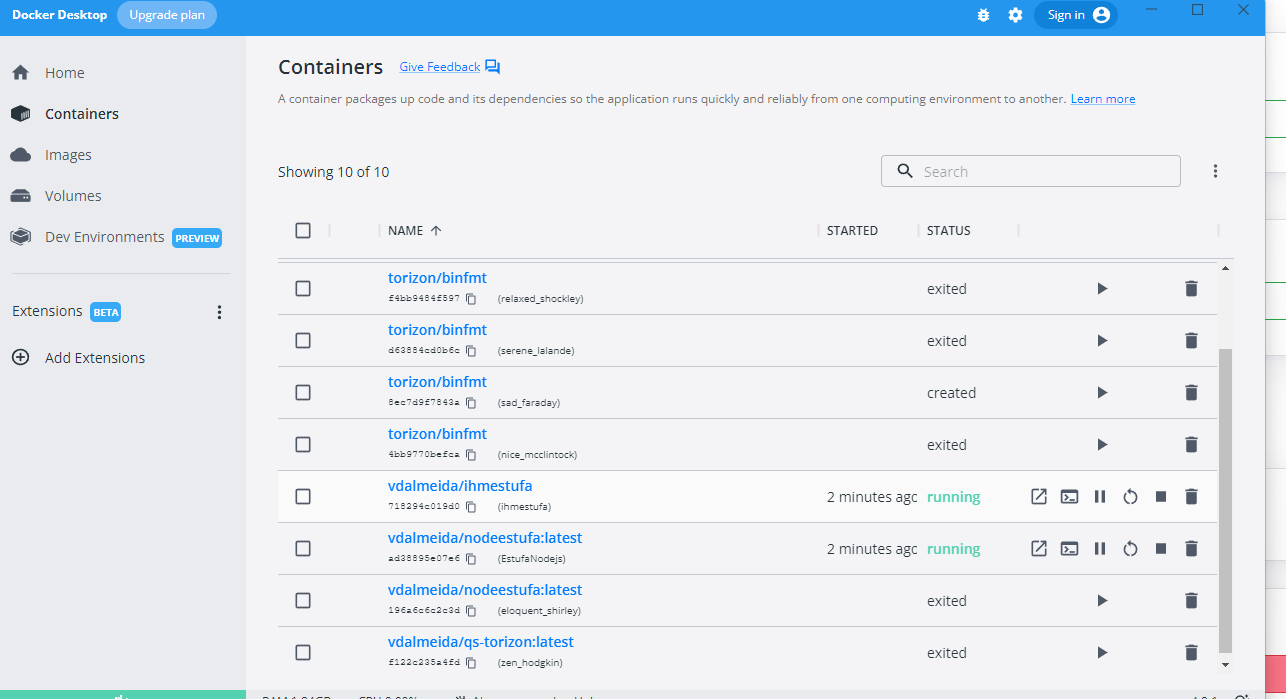Check the eloquent_shirley container checkbox
The image size is (1286, 699).
[303, 600]
